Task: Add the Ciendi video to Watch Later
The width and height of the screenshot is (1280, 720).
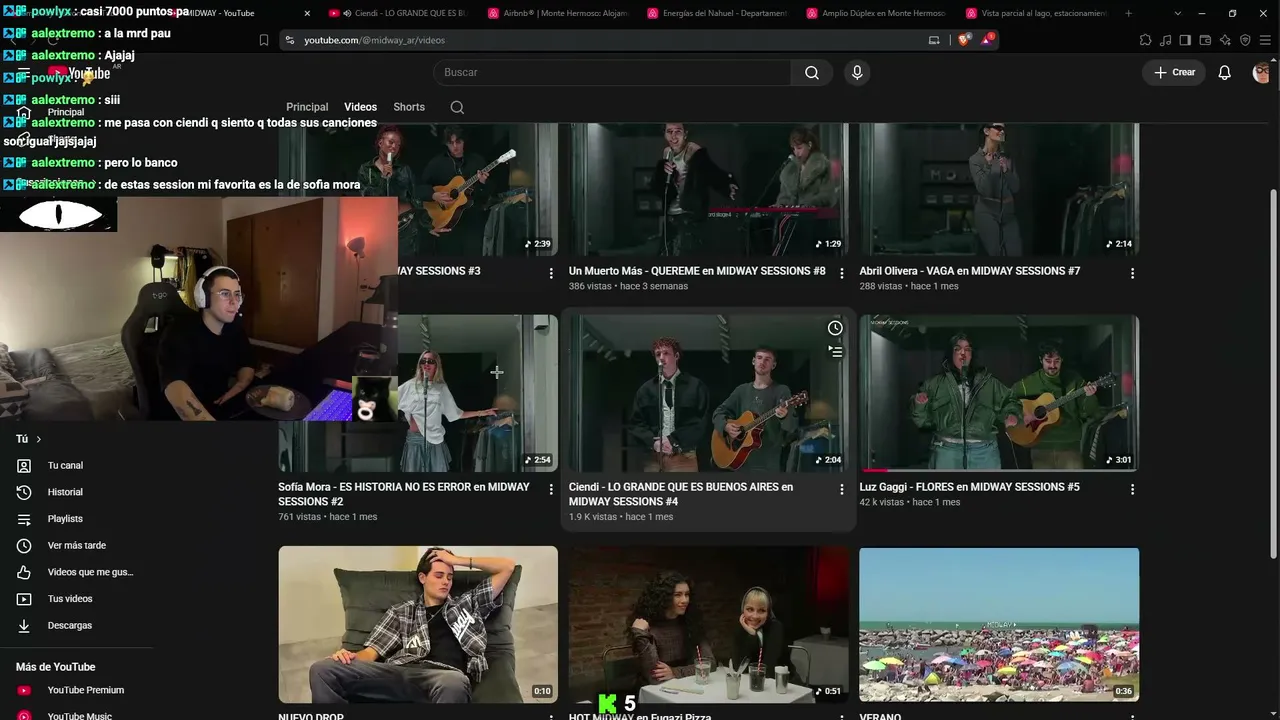Action: click(835, 328)
